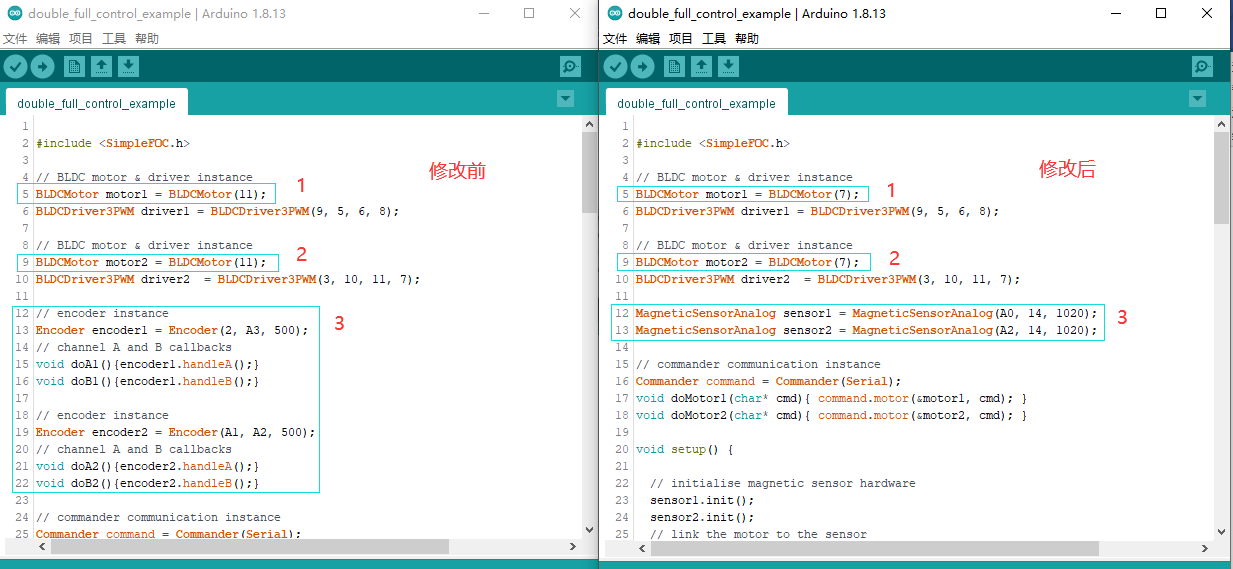Viewport: 1233px width, 569px height.
Task: Select double_full_control_example tab in left window
Action: 96,103
